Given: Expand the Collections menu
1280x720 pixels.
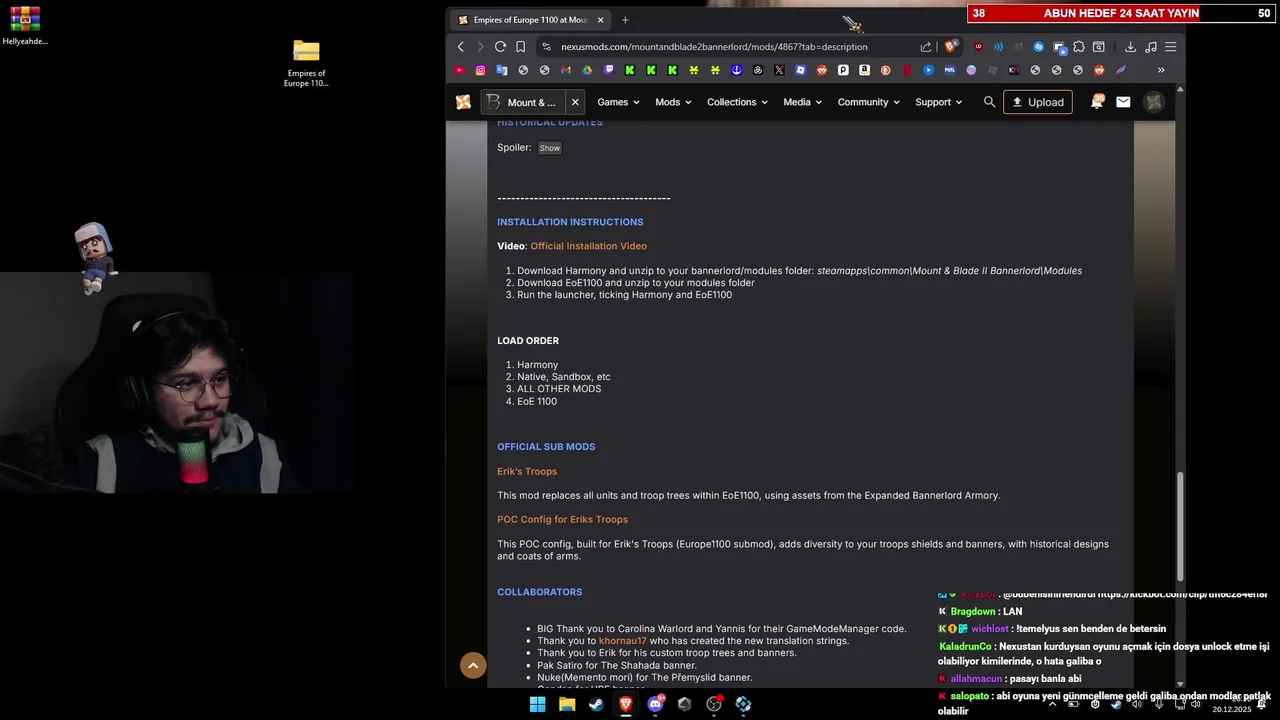Looking at the screenshot, I should [737, 102].
